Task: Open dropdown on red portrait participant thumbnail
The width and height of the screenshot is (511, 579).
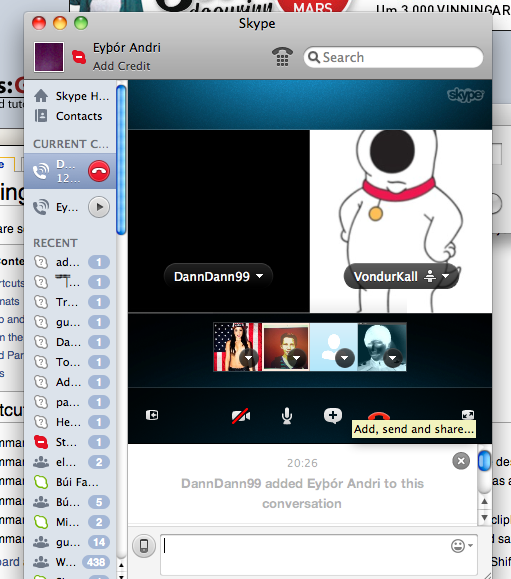Action: 296,358
